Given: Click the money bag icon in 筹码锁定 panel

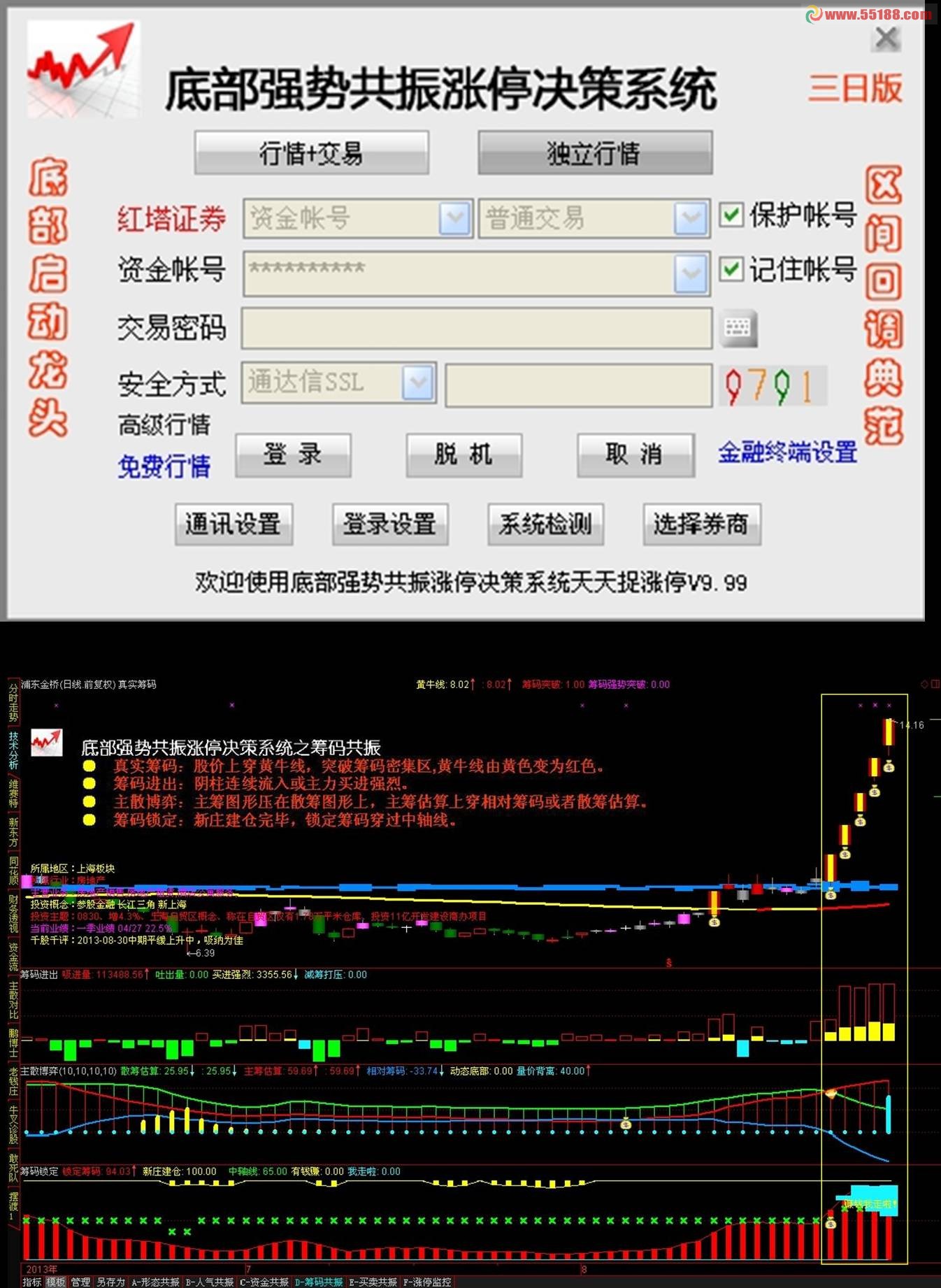Looking at the screenshot, I should click(x=831, y=1224).
